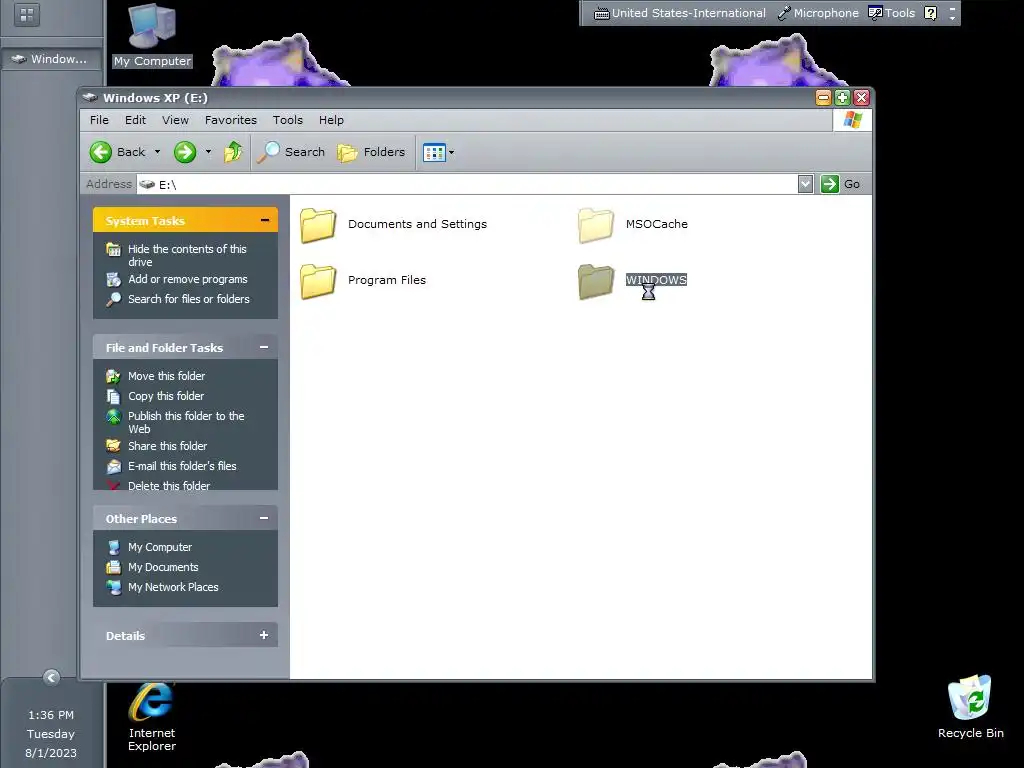This screenshot has height=768, width=1024.
Task: Open the Edit menu
Action: click(x=135, y=120)
